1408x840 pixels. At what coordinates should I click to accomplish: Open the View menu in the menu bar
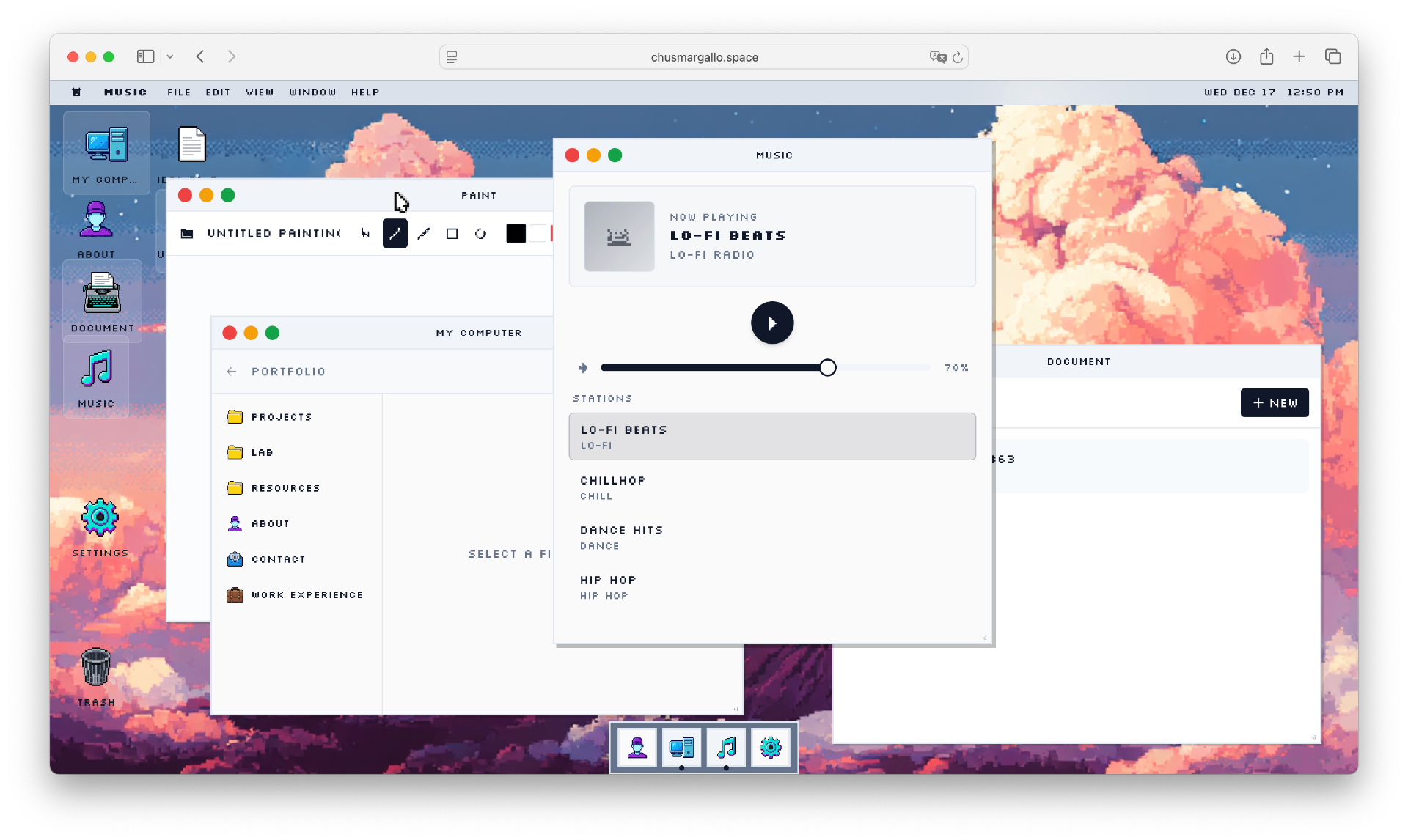[260, 92]
